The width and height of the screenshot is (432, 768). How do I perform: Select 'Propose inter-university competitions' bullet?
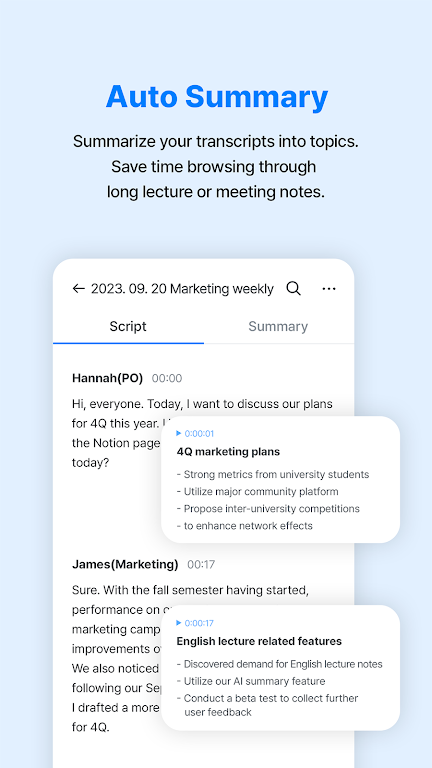pos(268,508)
